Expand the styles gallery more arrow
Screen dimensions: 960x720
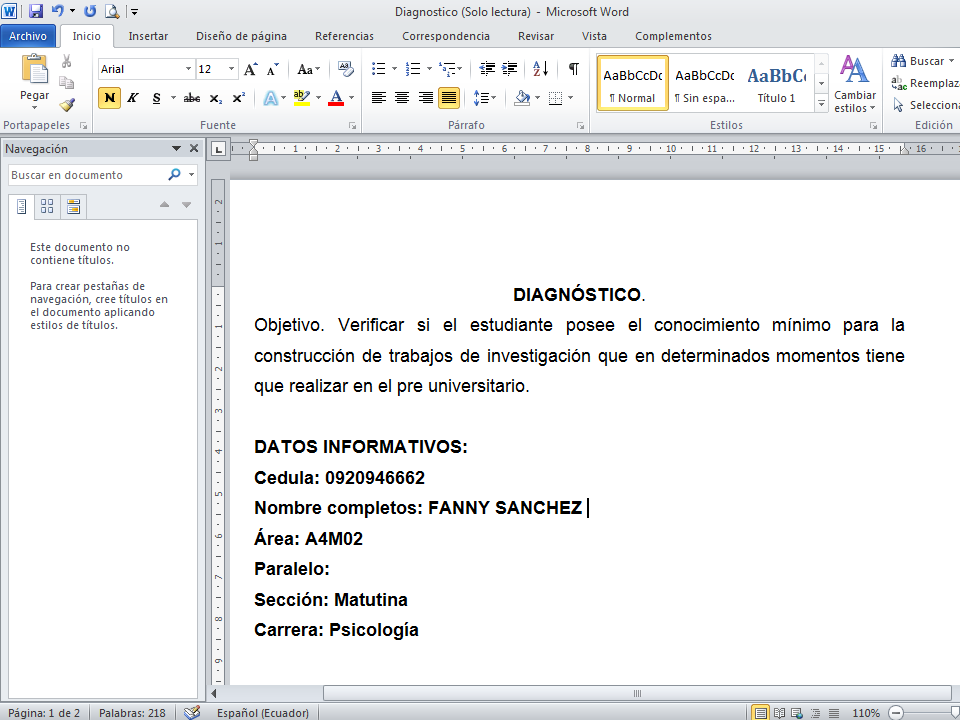tap(822, 104)
